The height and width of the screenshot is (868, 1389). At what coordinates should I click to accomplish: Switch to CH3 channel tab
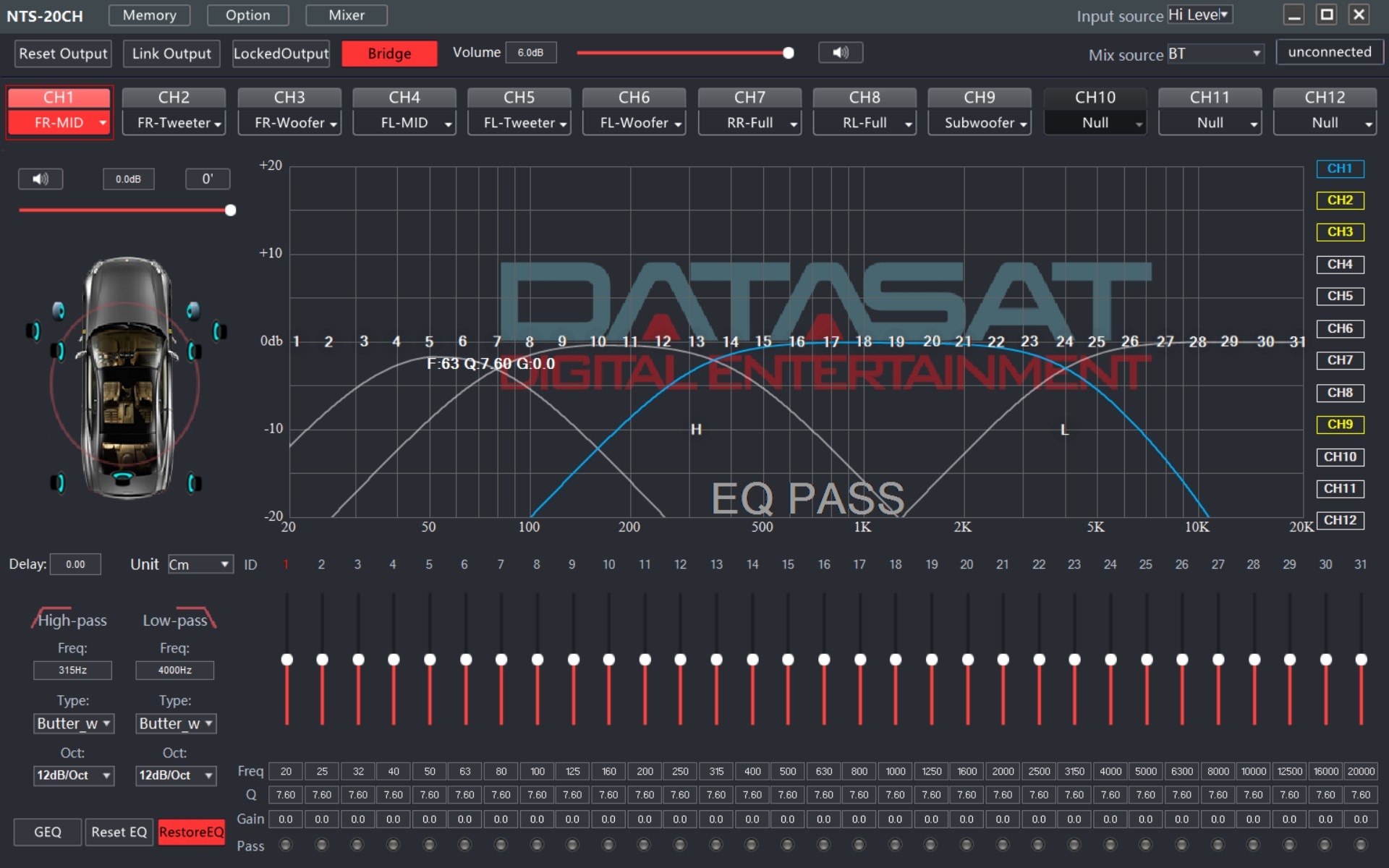[289, 98]
